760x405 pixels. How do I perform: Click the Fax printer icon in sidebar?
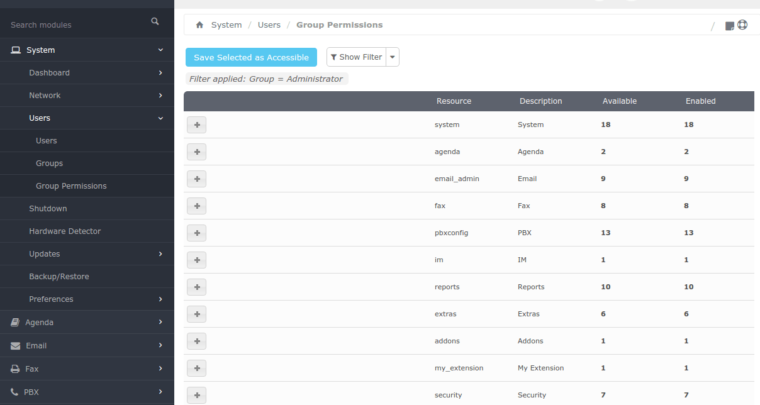tap(14, 368)
